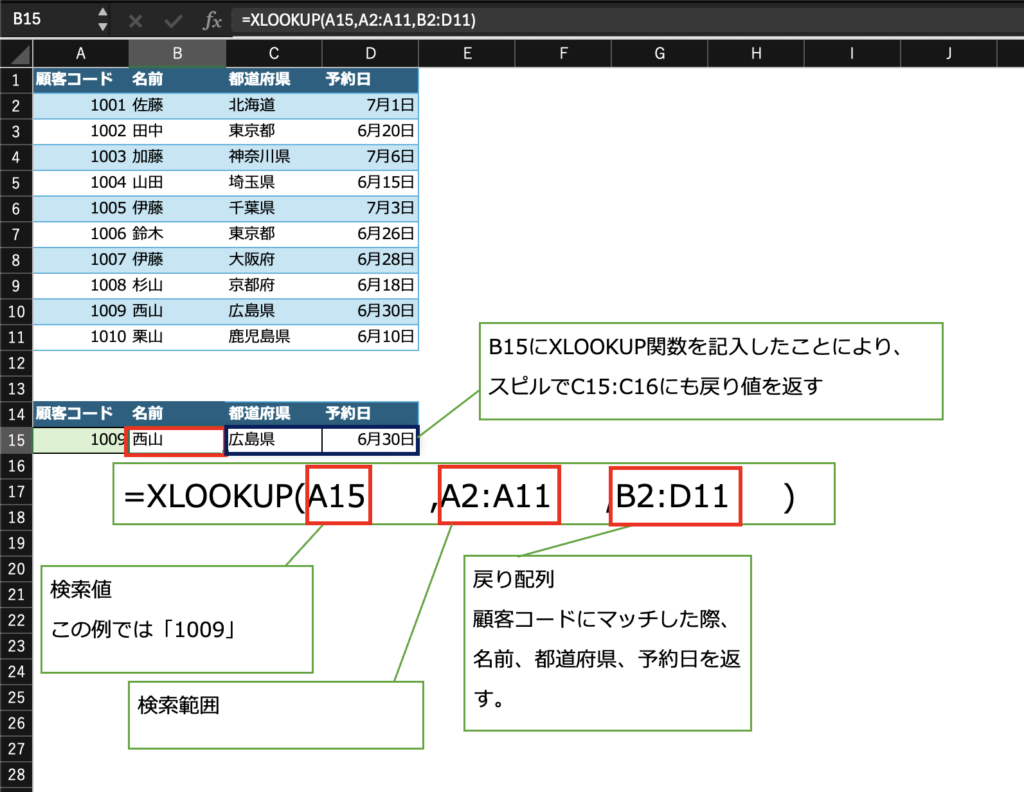Select green cell A15 with 1009
1024x792 pixels.
[x=81, y=440]
